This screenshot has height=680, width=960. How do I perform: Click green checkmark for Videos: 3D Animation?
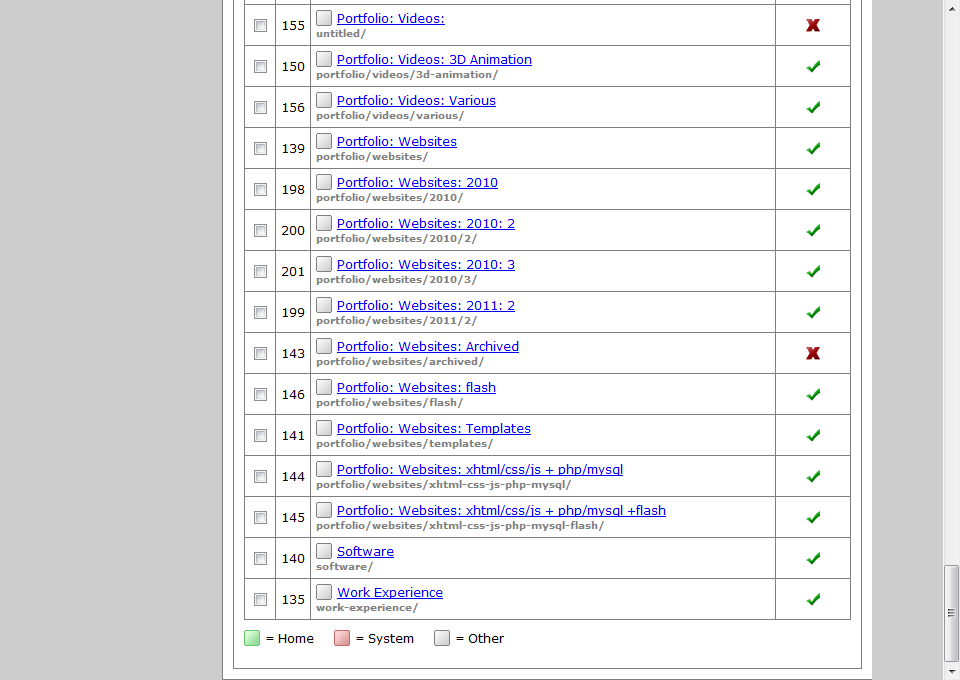[x=813, y=66]
